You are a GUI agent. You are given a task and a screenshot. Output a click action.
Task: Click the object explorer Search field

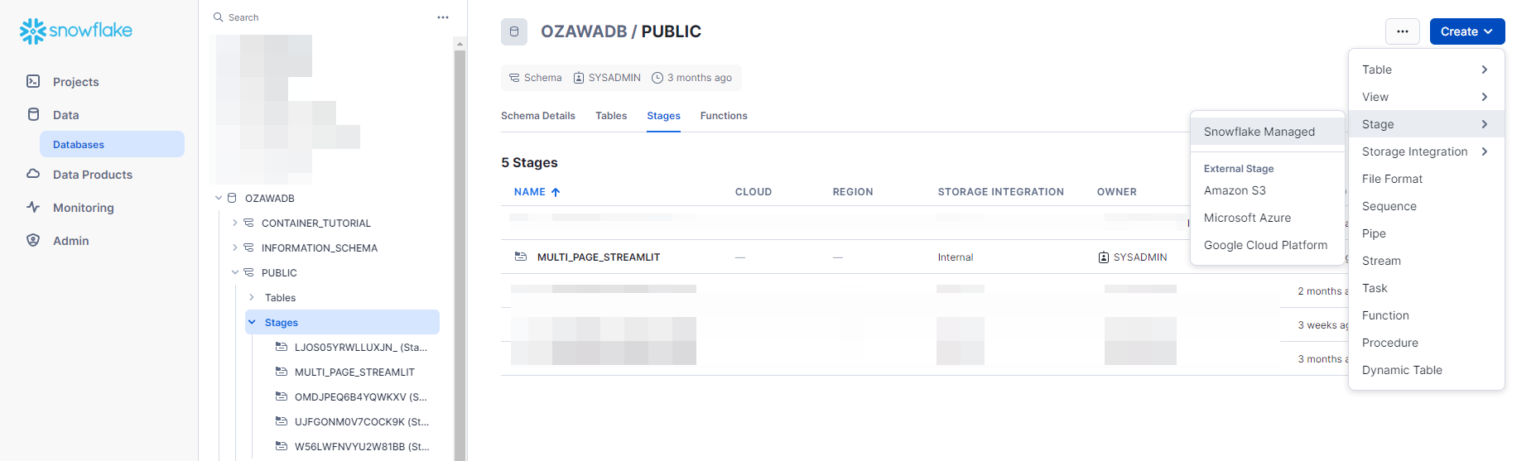click(320, 17)
